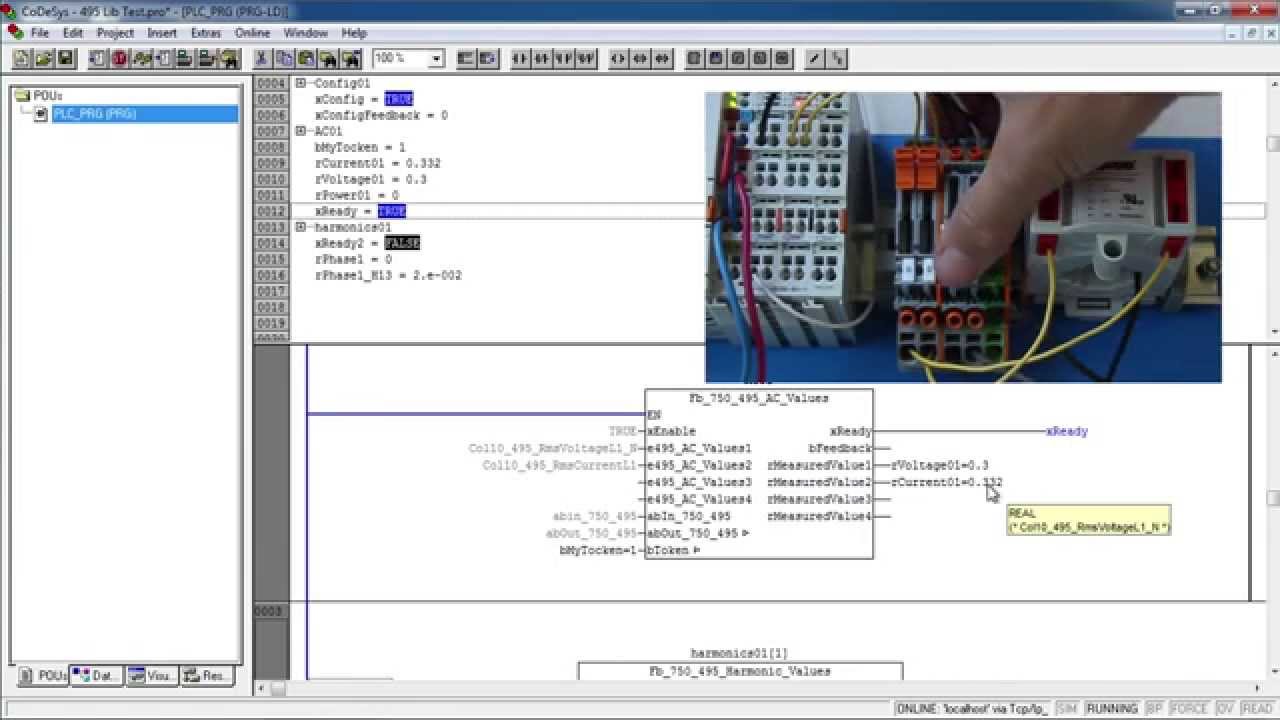The width and height of the screenshot is (1280, 720).
Task: Switch to the Dat... data types tab
Action: [x=96, y=676]
